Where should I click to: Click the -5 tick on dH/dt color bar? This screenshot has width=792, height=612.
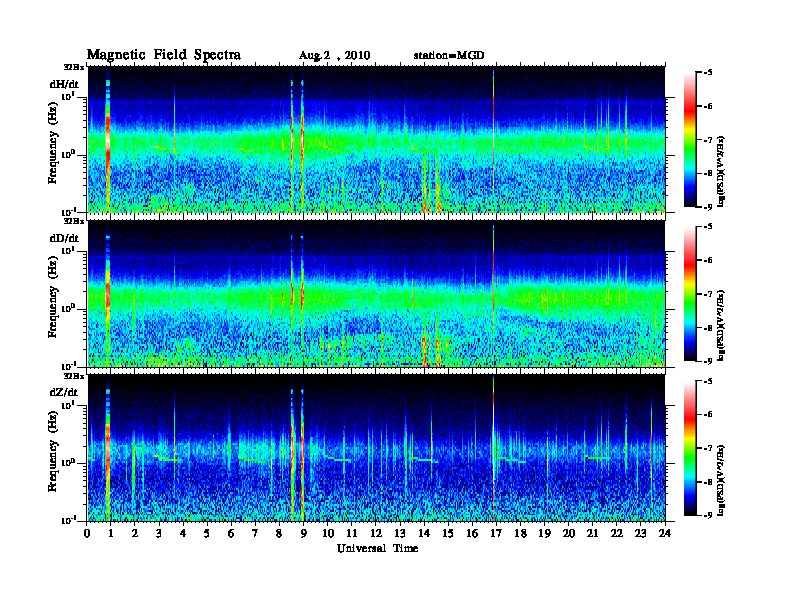tap(708, 73)
